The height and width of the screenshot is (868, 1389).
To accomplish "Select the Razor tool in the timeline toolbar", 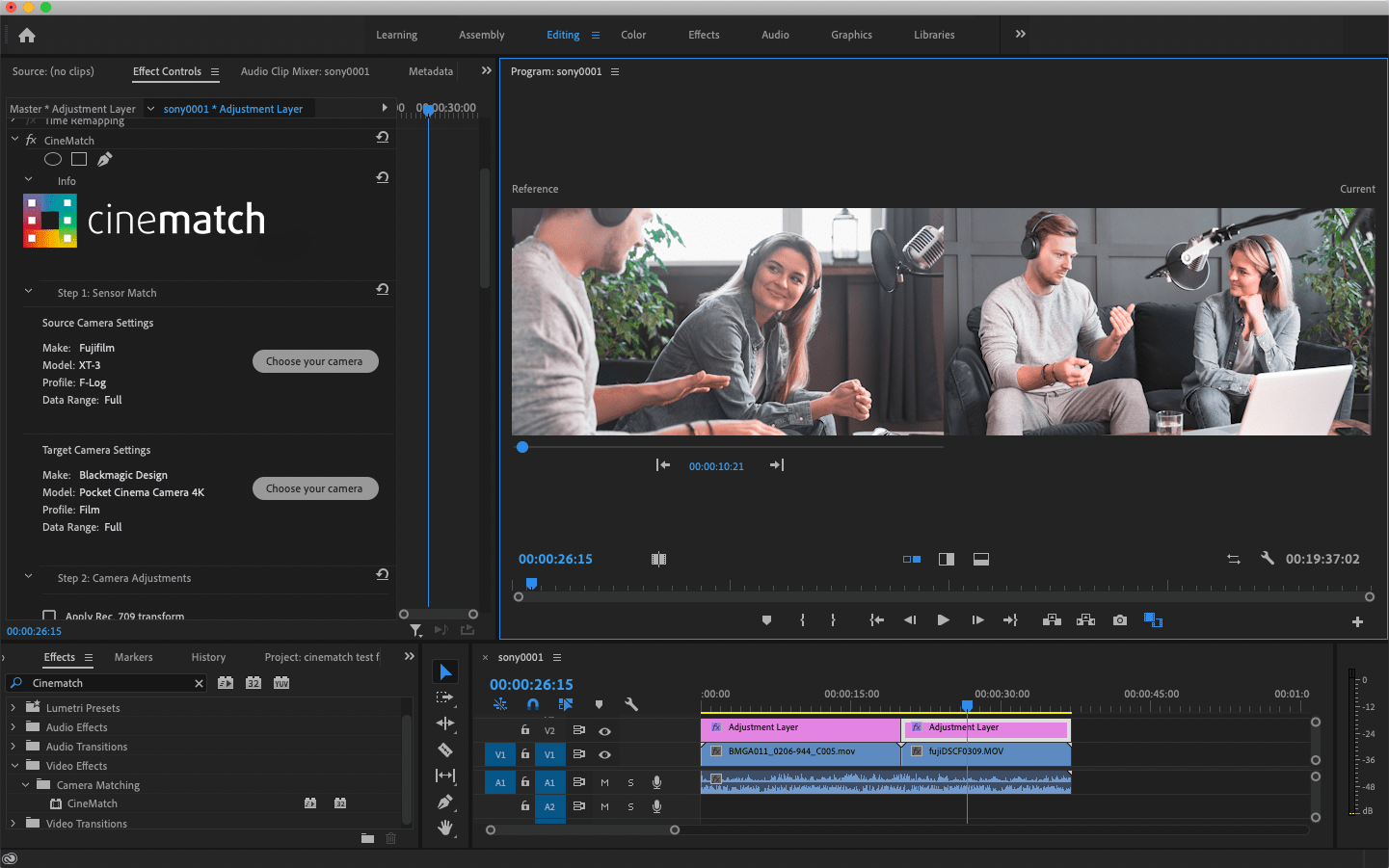I will (445, 750).
